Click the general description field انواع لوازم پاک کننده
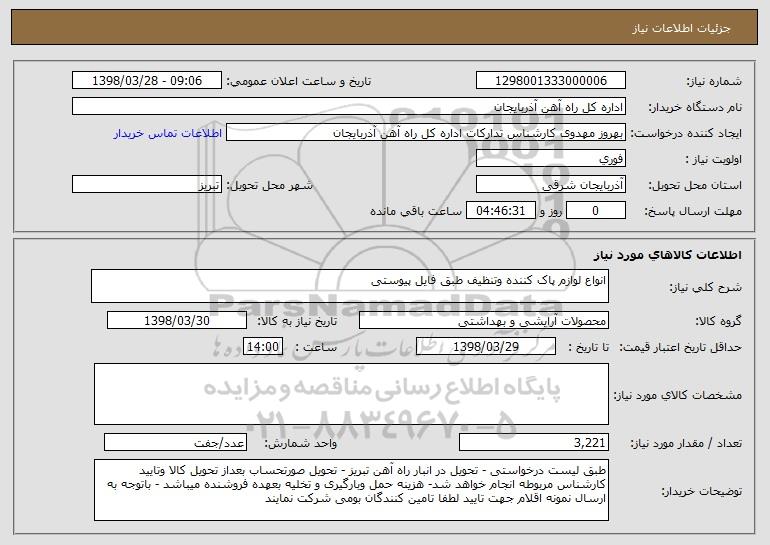This screenshot has height=545, width=770. (350, 286)
